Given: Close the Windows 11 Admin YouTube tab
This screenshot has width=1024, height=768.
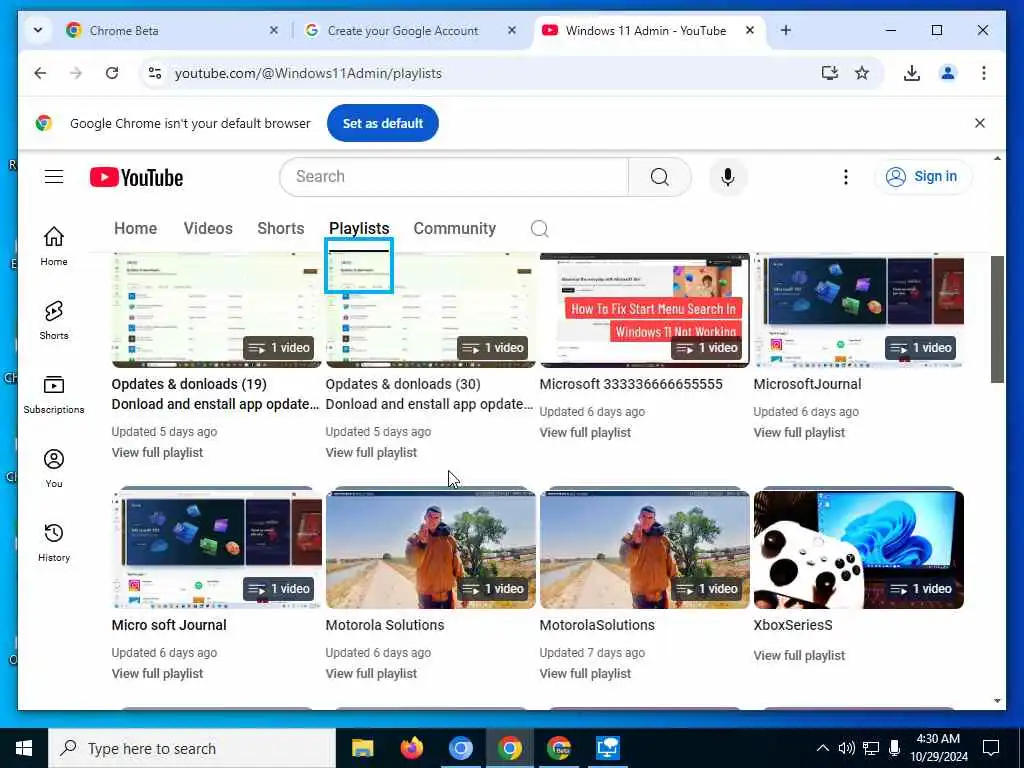Looking at the screenshot, I should pos(750,30).
